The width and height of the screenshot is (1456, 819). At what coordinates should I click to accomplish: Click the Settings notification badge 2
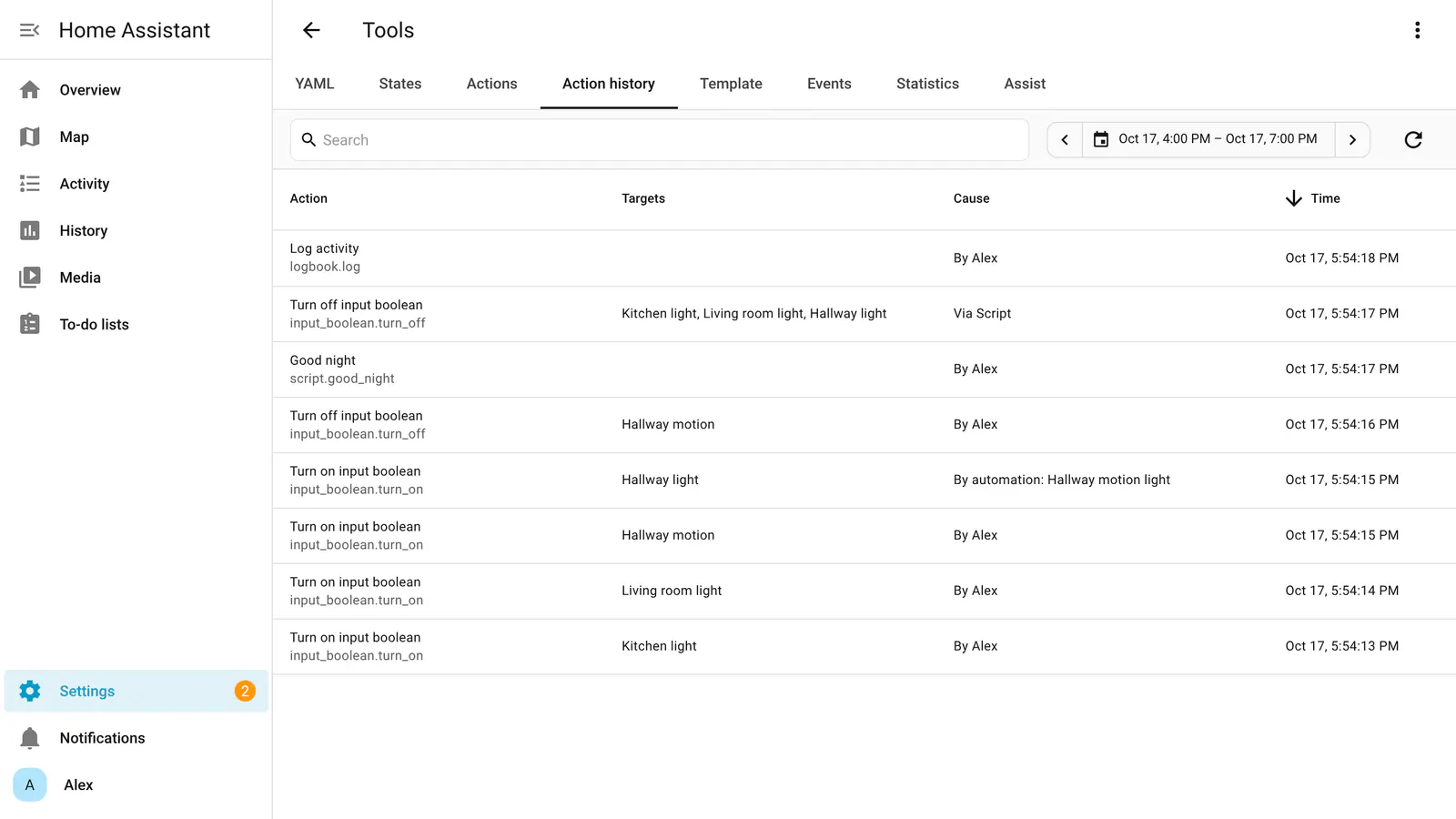click(245, 691)
